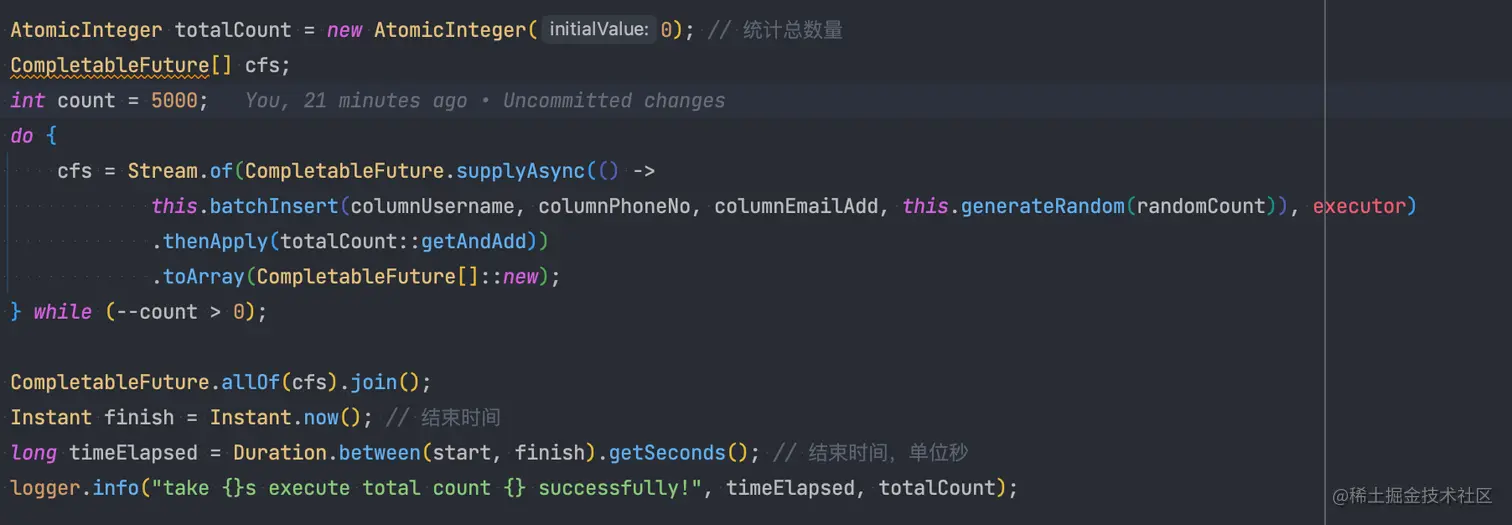Viewport: 1512px width, 525px height.
Task: Click the getSeconds method call
Action: (x=667, y=453)
